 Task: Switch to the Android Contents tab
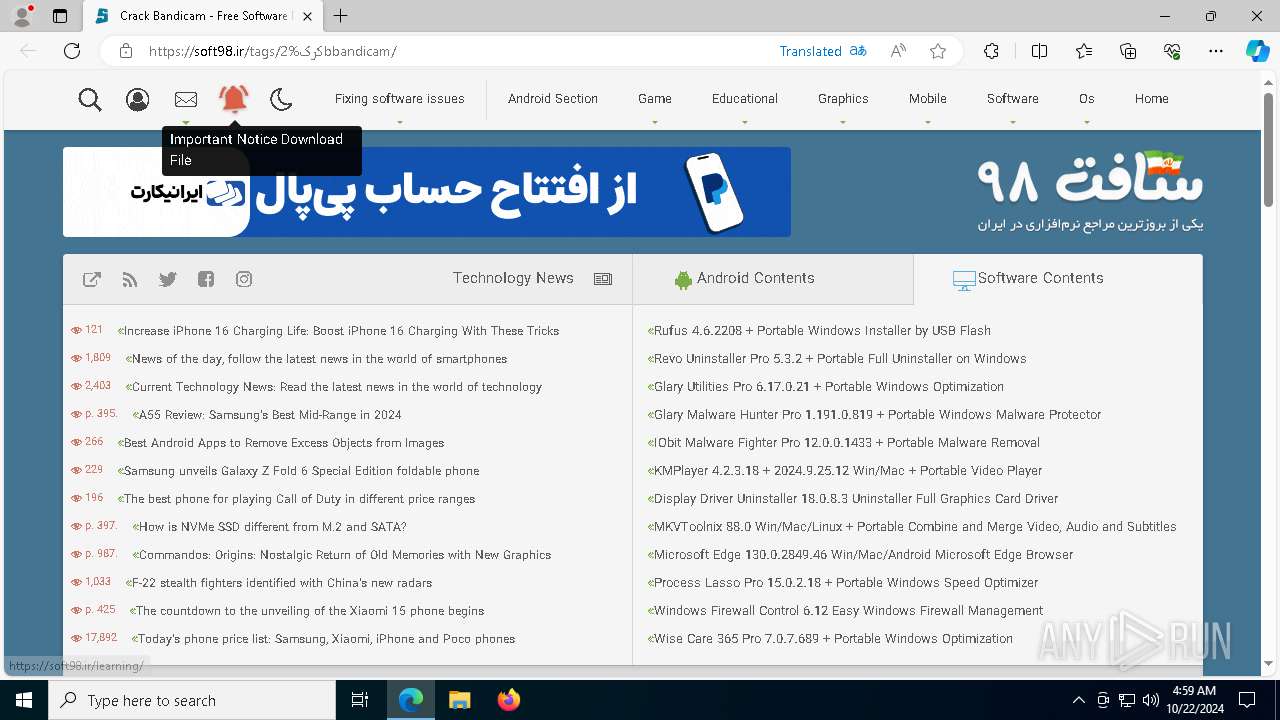[x=773, y=279]
